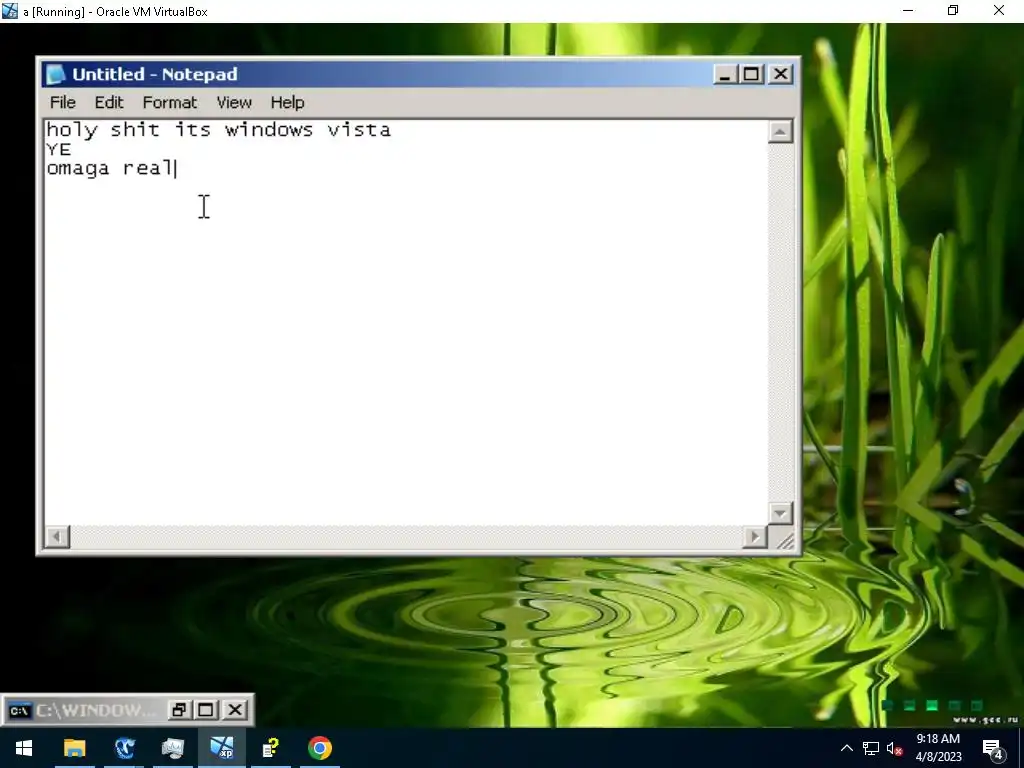The image size is (1024, 768).
Task: Open the Windows Start menu
Action: [24, 748]
